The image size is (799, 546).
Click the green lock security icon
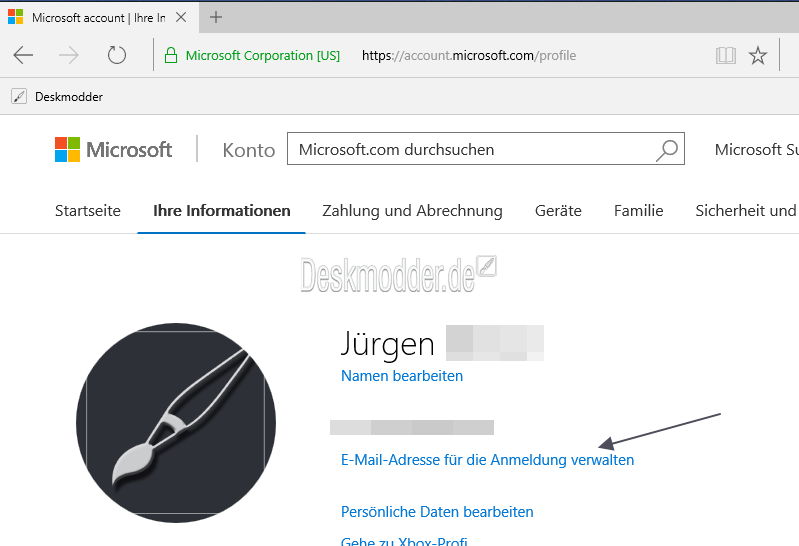[x=171, y=55]
